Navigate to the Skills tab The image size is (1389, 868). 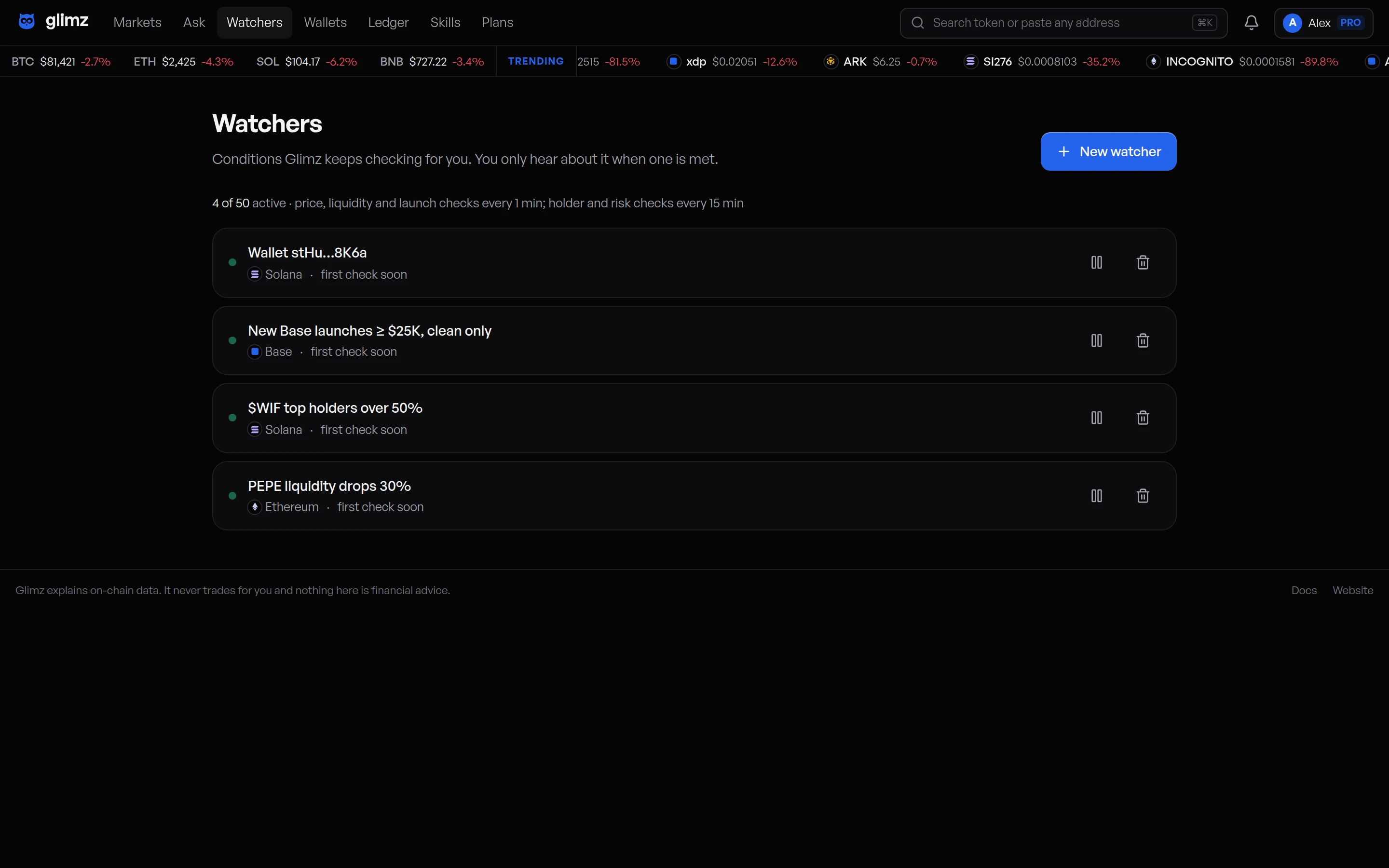pos(446,22)
